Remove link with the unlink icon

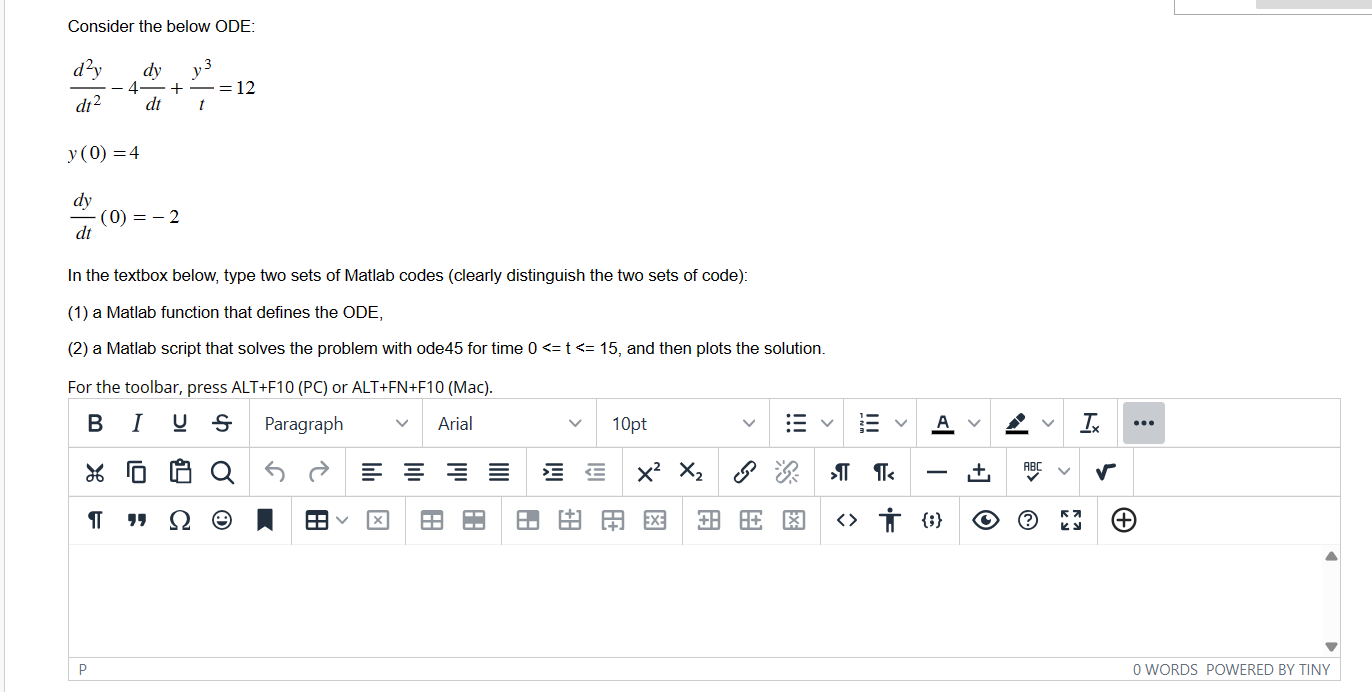(787, 472)
